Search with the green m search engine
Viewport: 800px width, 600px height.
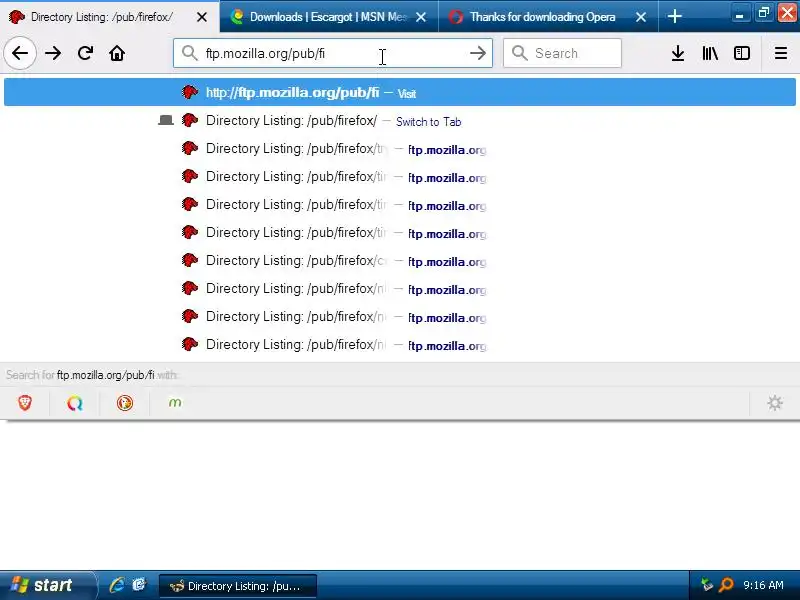174,403
